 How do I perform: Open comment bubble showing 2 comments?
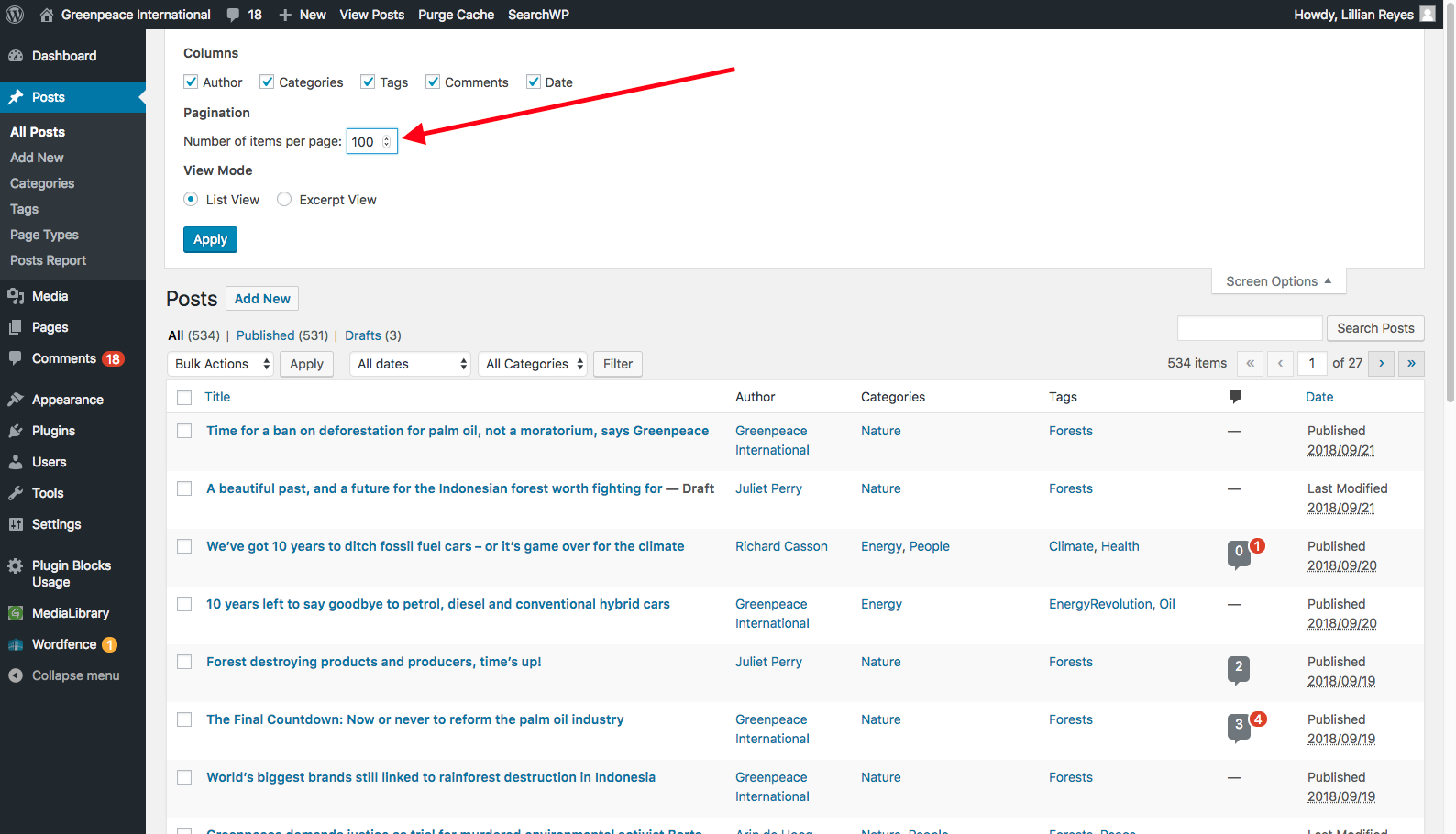point(1239,668)
